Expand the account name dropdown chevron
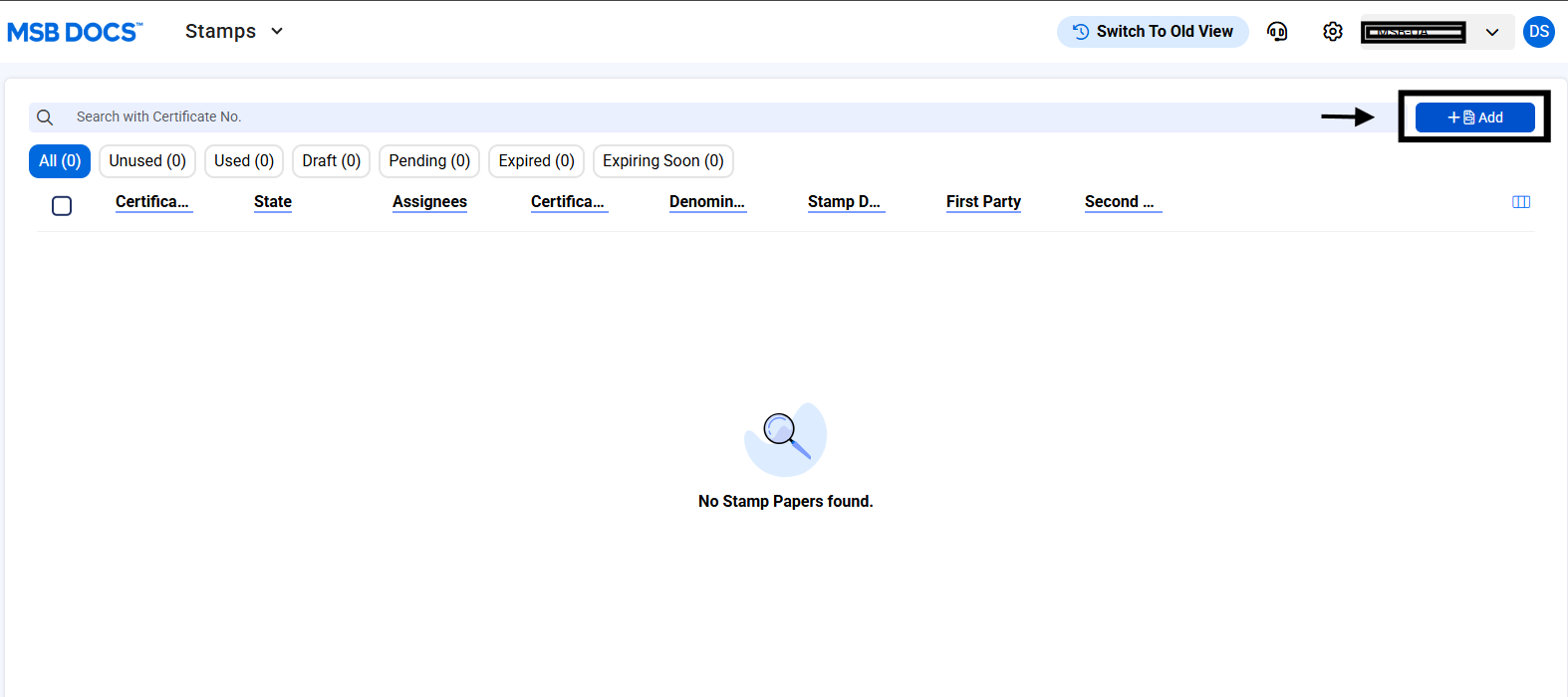The image size is (1568, 697). pos(1491,32)
